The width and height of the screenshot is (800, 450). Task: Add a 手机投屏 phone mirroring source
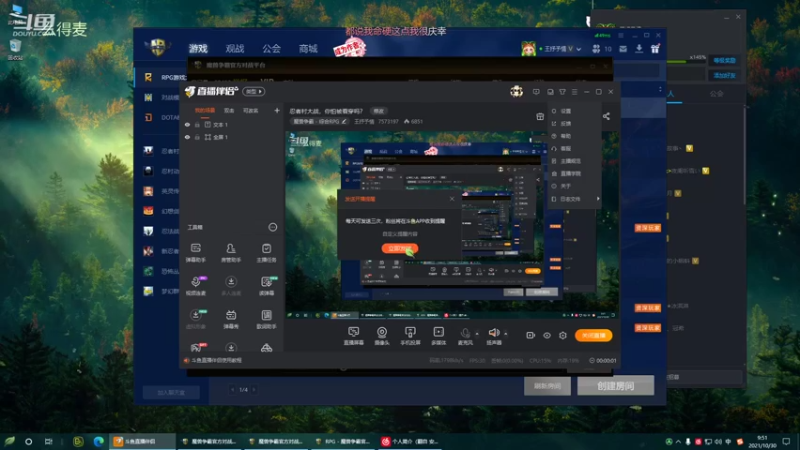pos(410,336)
